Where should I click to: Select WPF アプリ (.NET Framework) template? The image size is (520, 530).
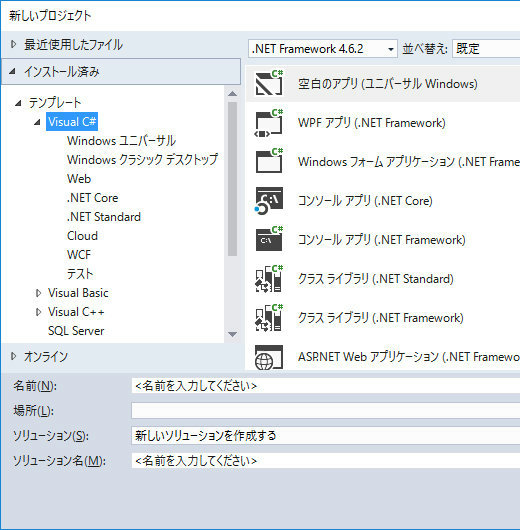coord(383,122)
